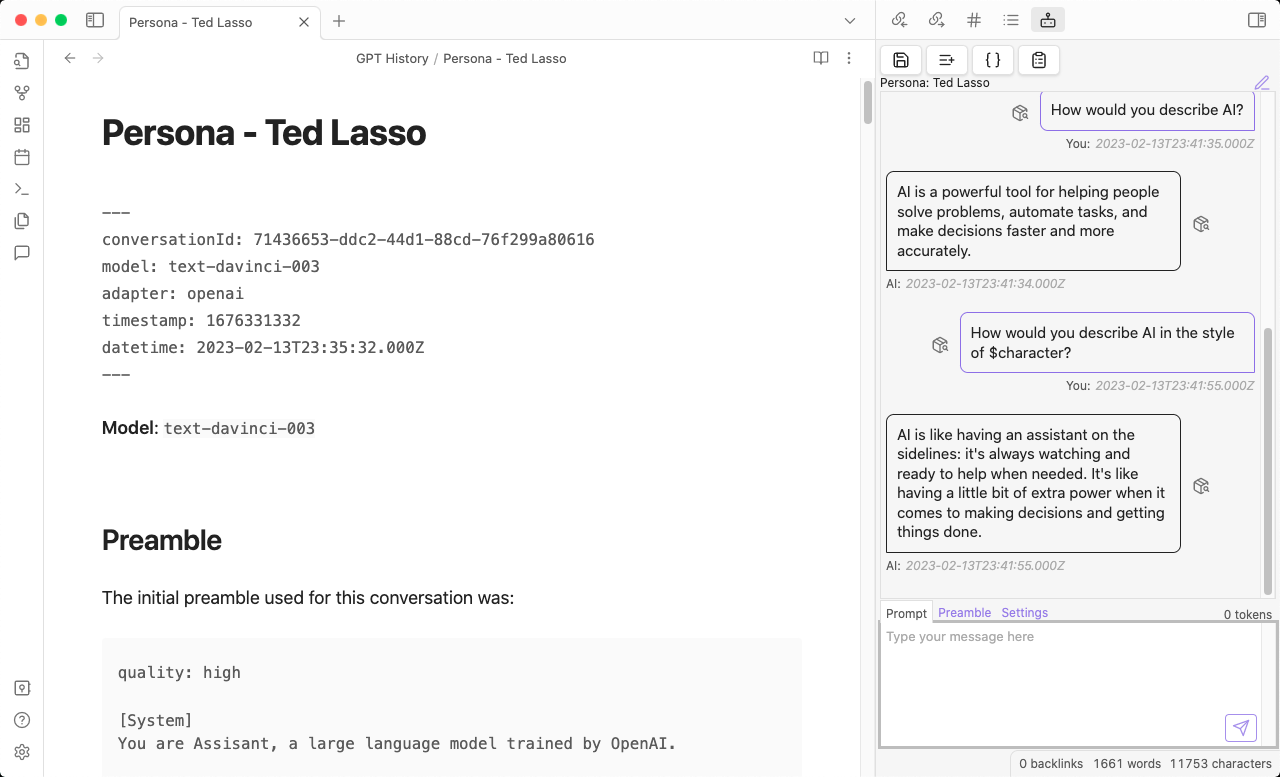The height and width of the screenshot is (777, 1280).
Task: Click the '0 backlinks' status bar entry
Action: (x=1051, y=764)
